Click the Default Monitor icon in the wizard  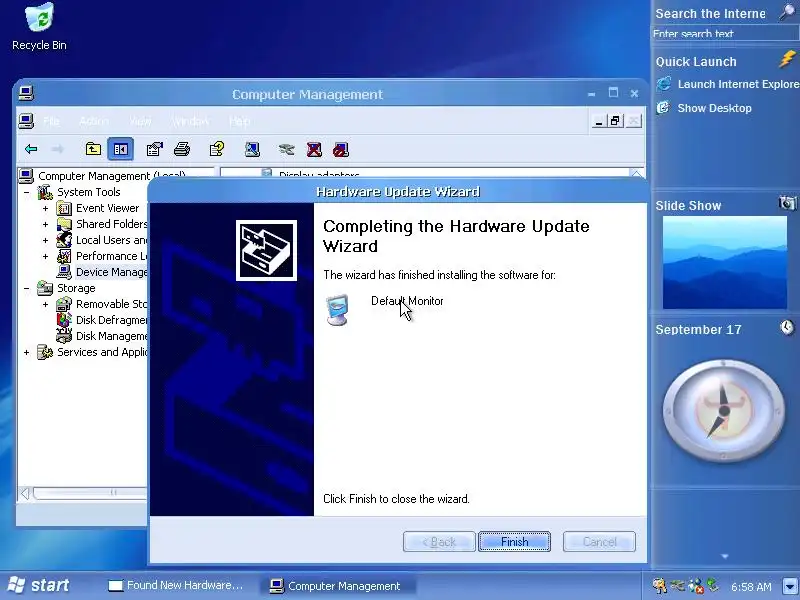(x=337, y=310)
